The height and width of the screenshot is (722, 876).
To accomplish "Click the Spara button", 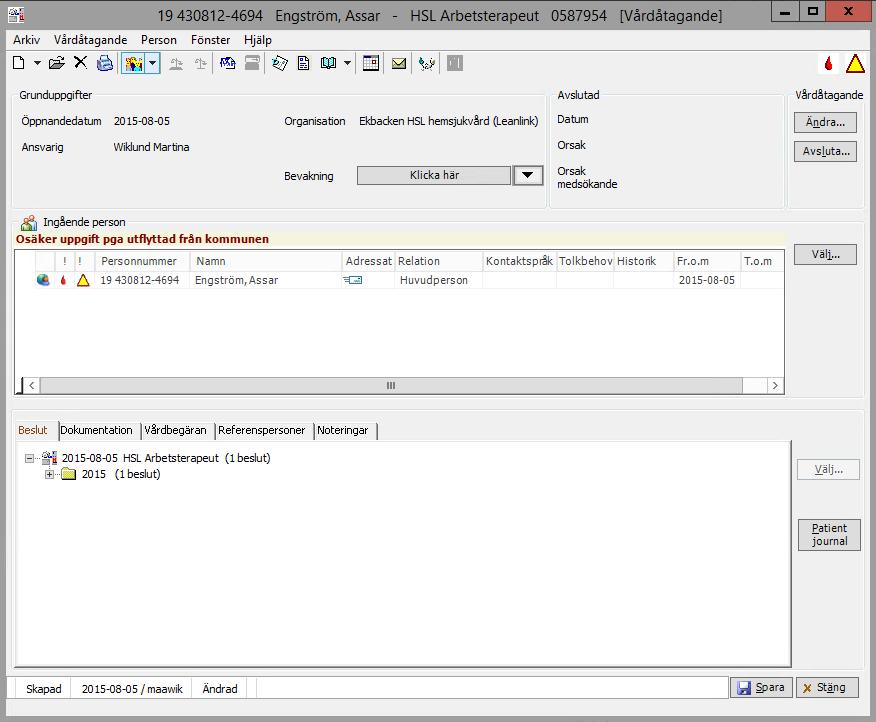I will [x=761, y=687].
